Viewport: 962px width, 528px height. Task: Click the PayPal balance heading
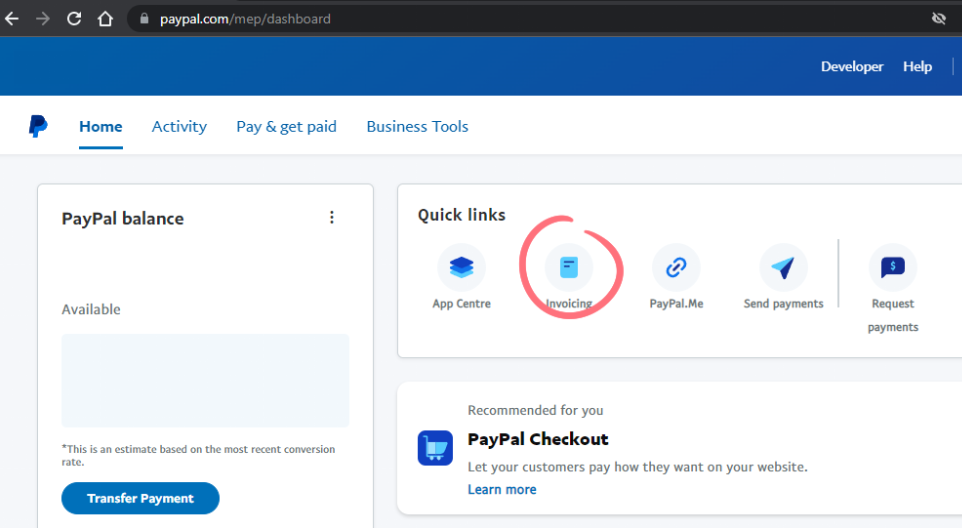pos(123,219)
